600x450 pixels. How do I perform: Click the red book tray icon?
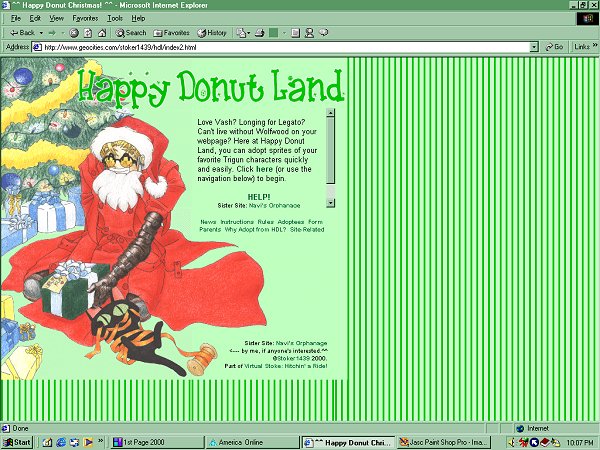[x=545, y=443]
